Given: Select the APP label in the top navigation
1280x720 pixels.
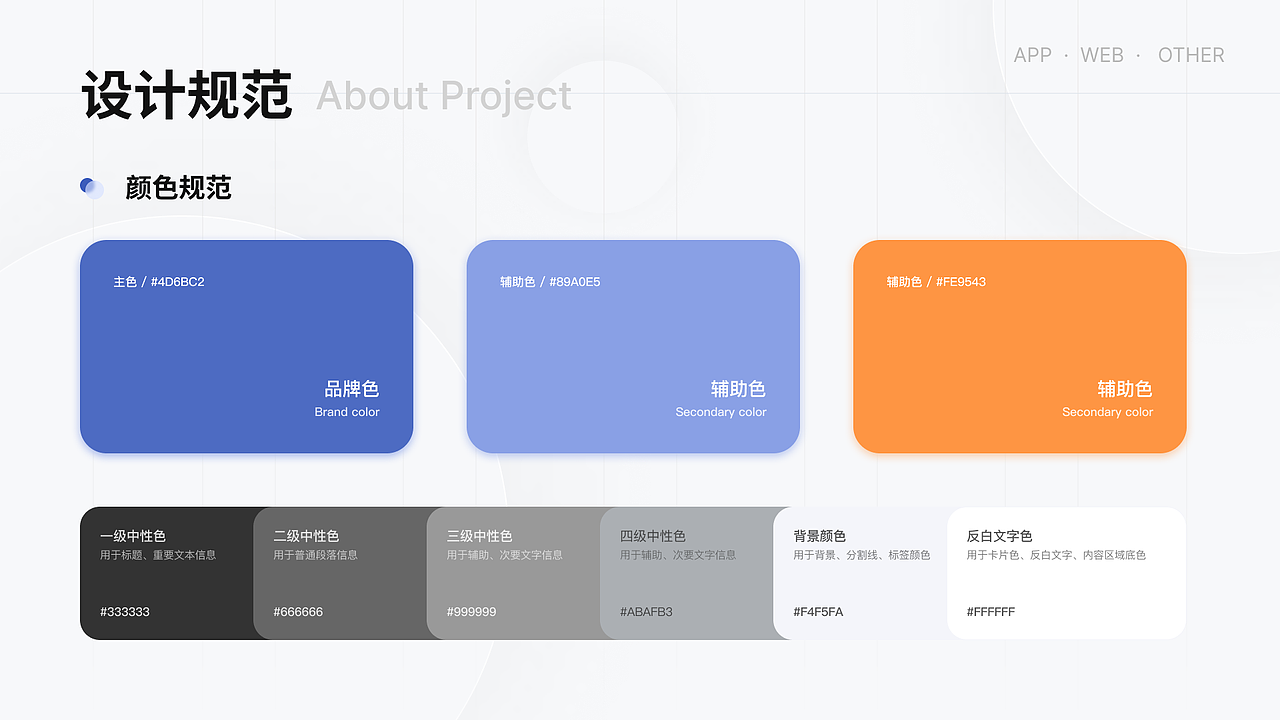Looking at the screenshot, I should (1032, 55).
